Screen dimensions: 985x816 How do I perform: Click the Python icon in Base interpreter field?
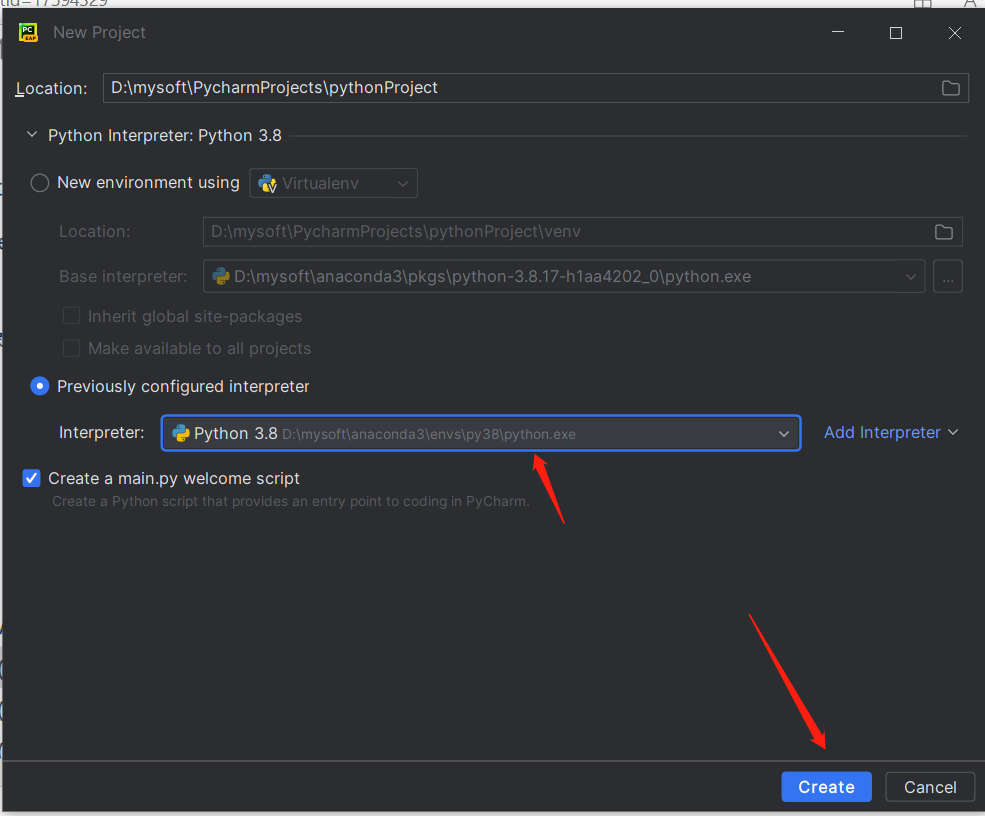click(x=222, y=276)
